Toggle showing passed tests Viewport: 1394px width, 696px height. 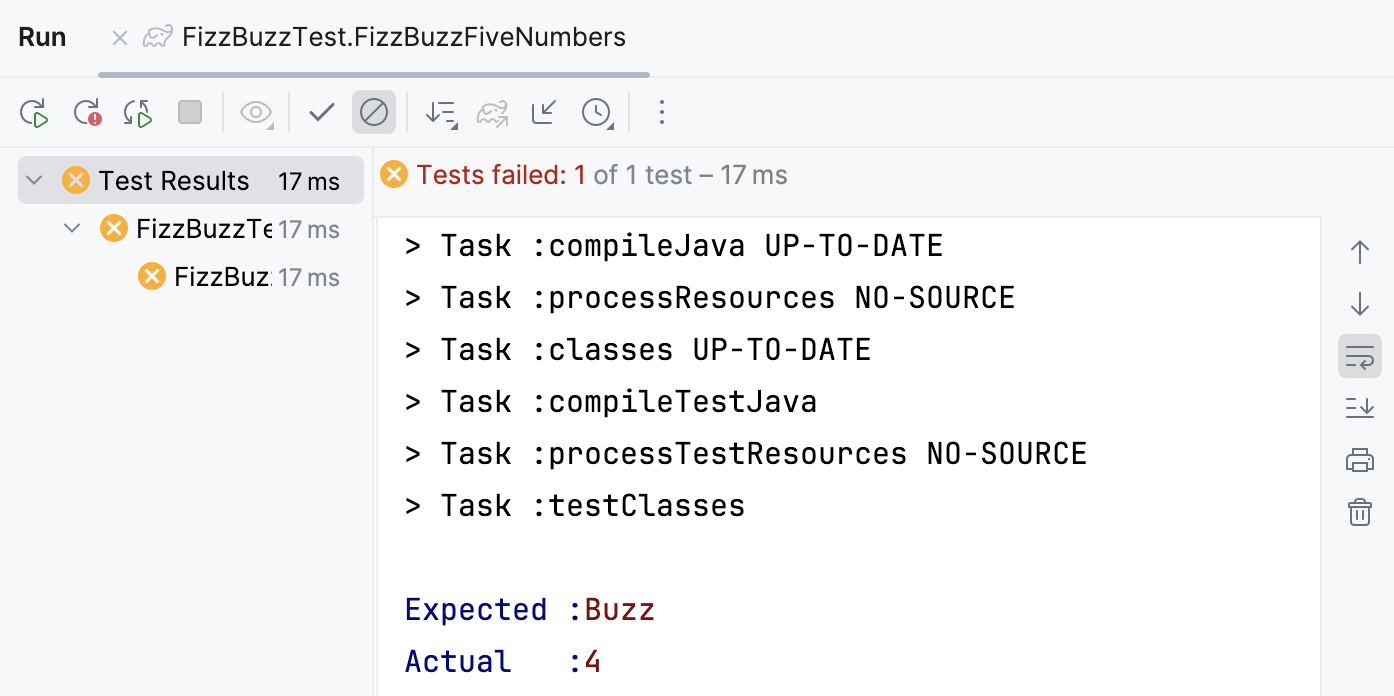coord(320,112)
